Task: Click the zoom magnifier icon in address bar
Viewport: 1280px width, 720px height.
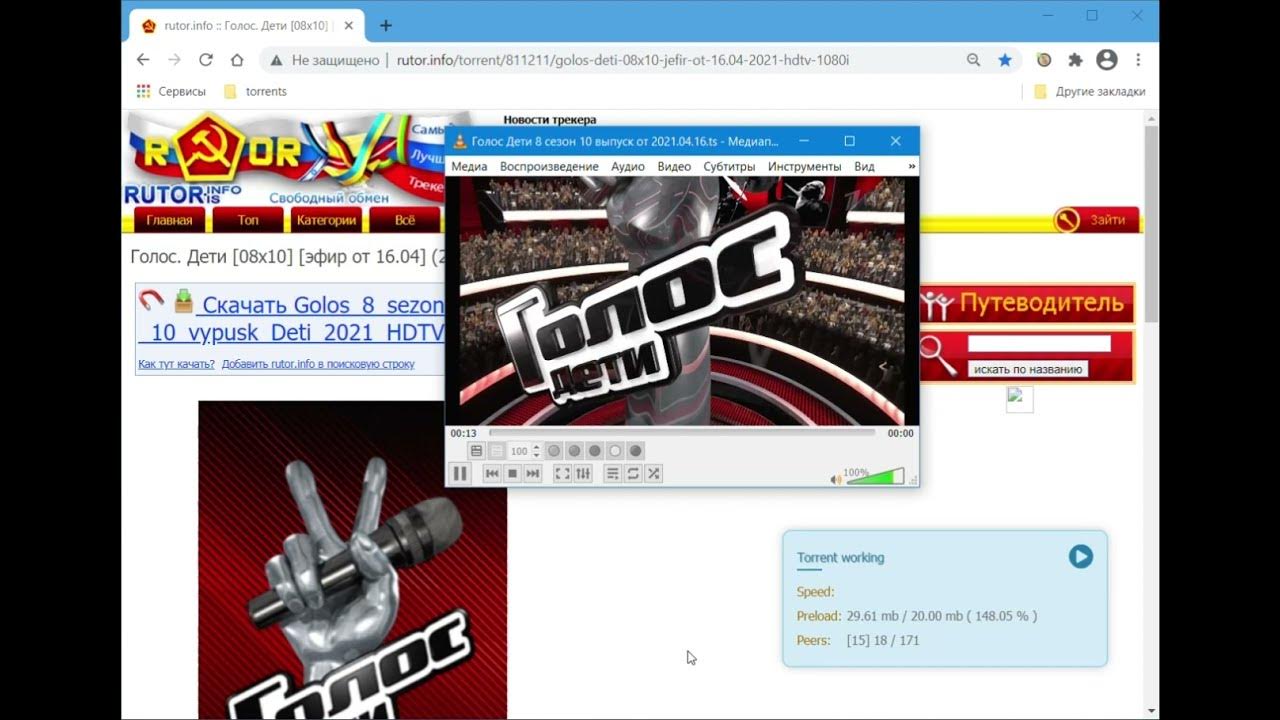Action: coord(973,60)
